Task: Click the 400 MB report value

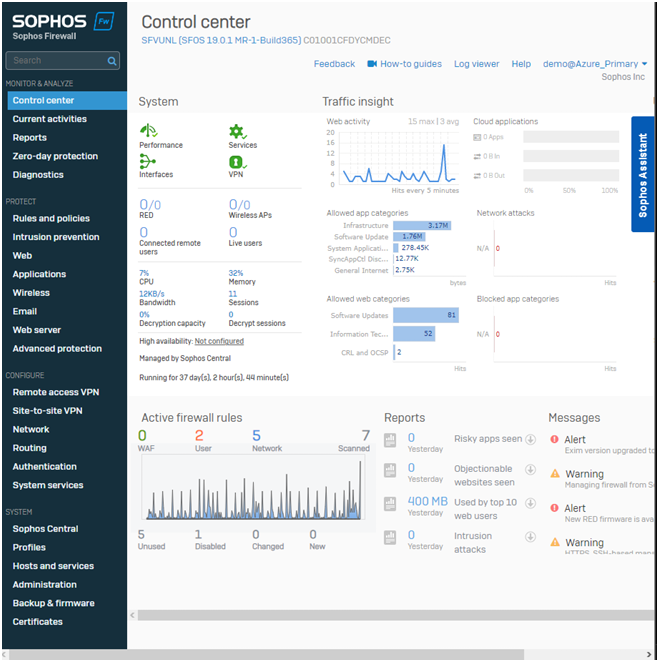Action: pyautogui.click(x=427, y=501)
